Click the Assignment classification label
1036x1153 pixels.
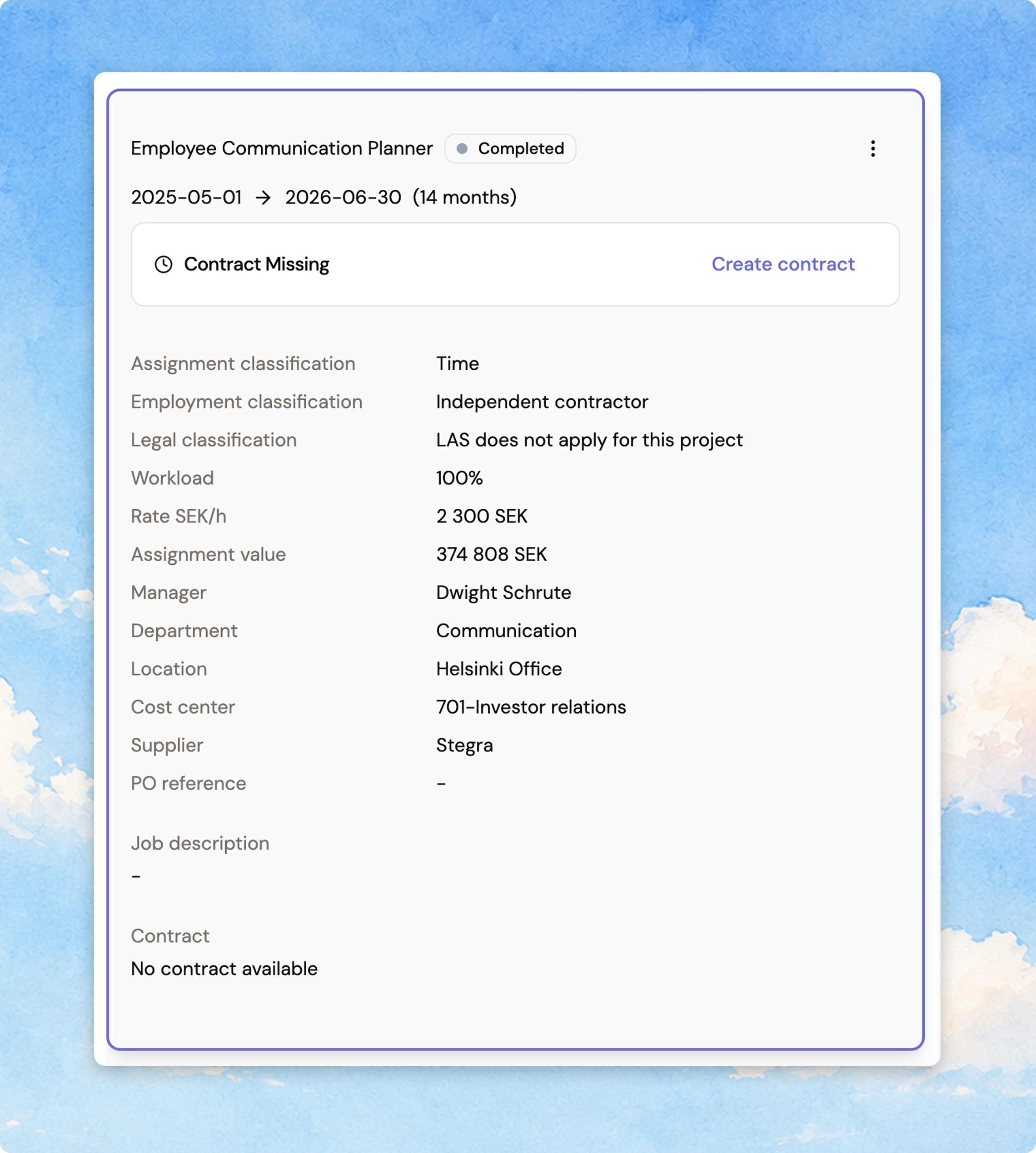[x=243, y=363]
